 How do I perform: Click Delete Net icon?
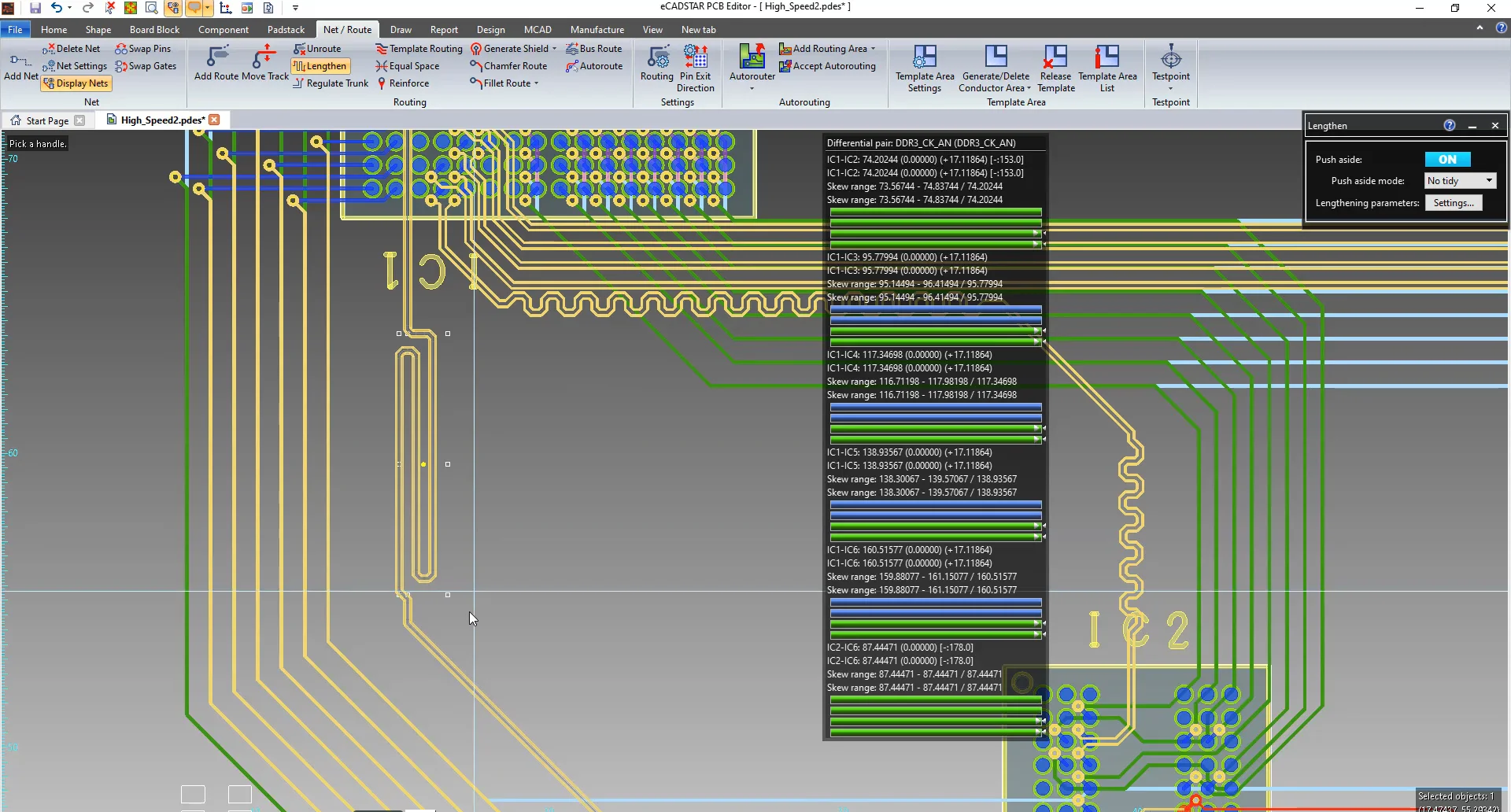[x=72, y=49]
